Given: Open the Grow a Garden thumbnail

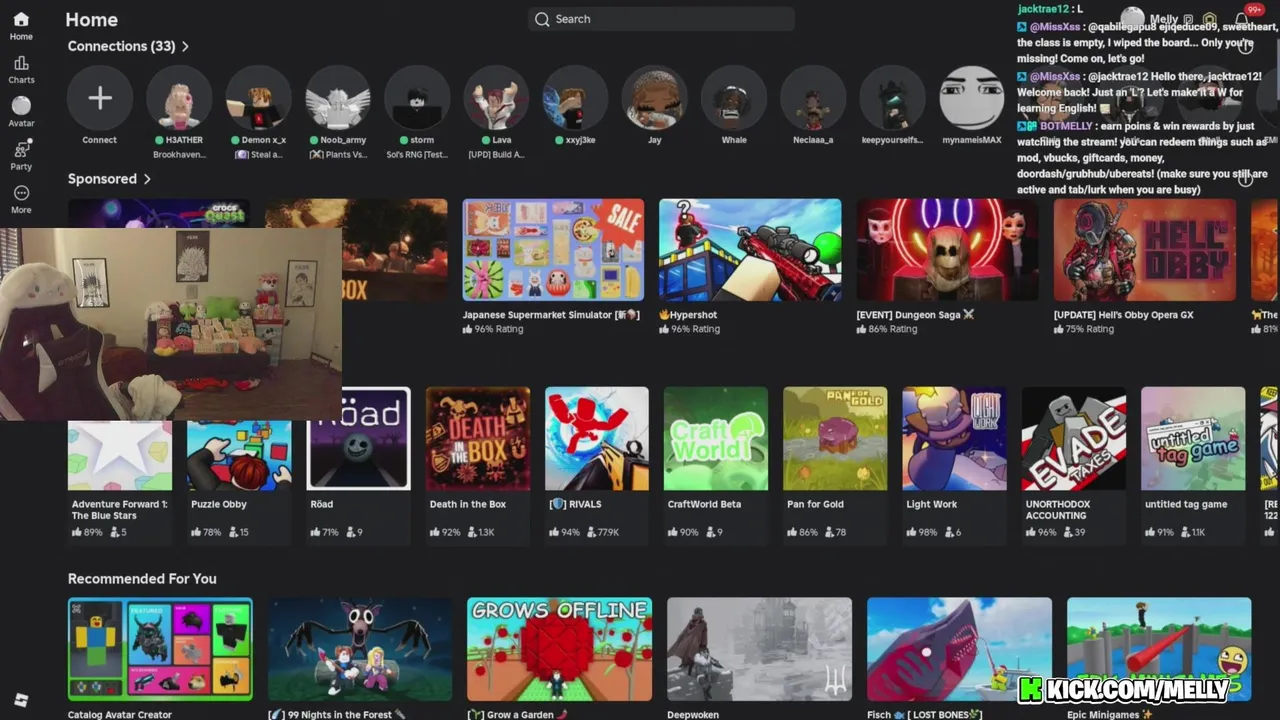Looking at the screenshot, I should (x=560, y=649).
